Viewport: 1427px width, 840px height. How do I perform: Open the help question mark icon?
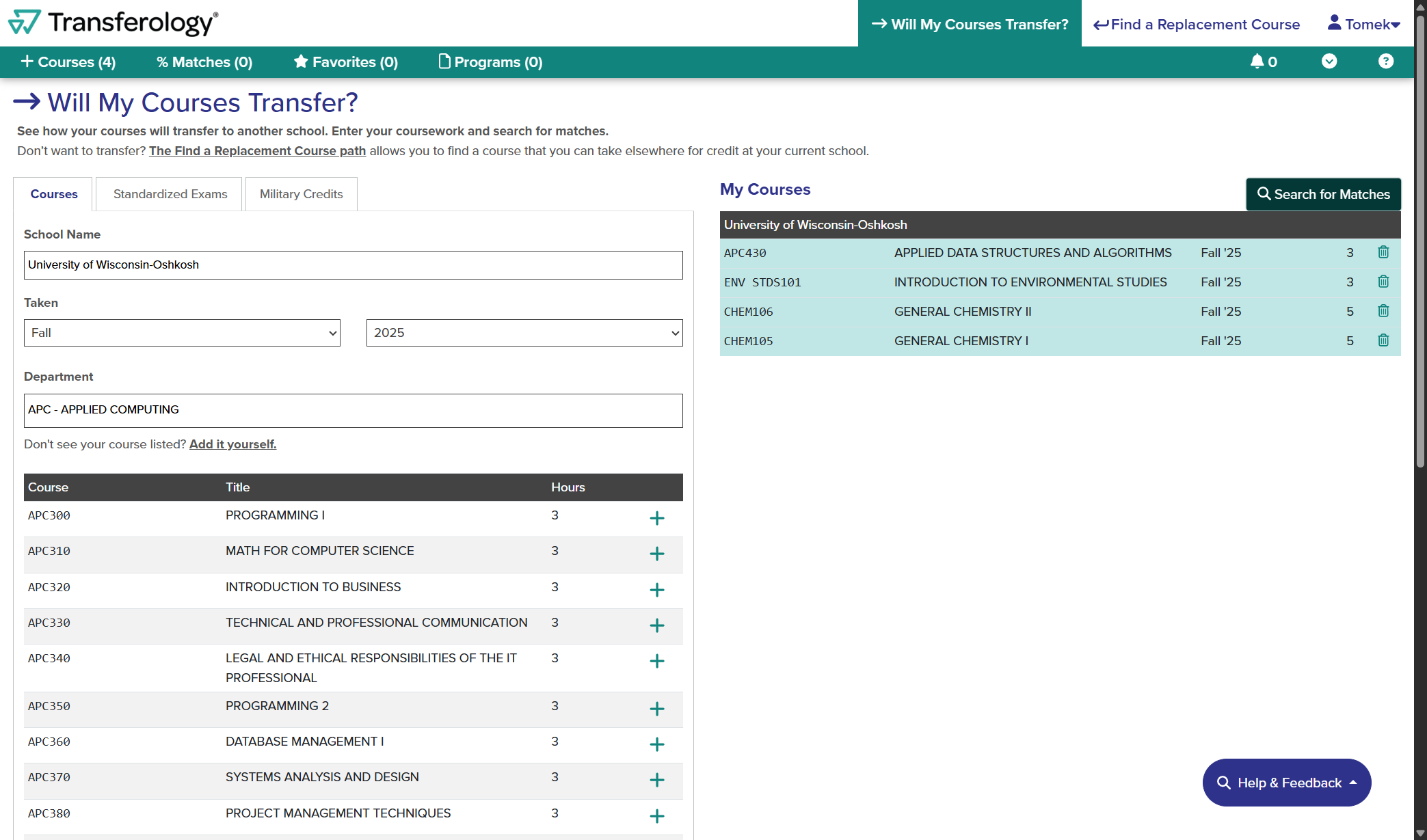1385,62
